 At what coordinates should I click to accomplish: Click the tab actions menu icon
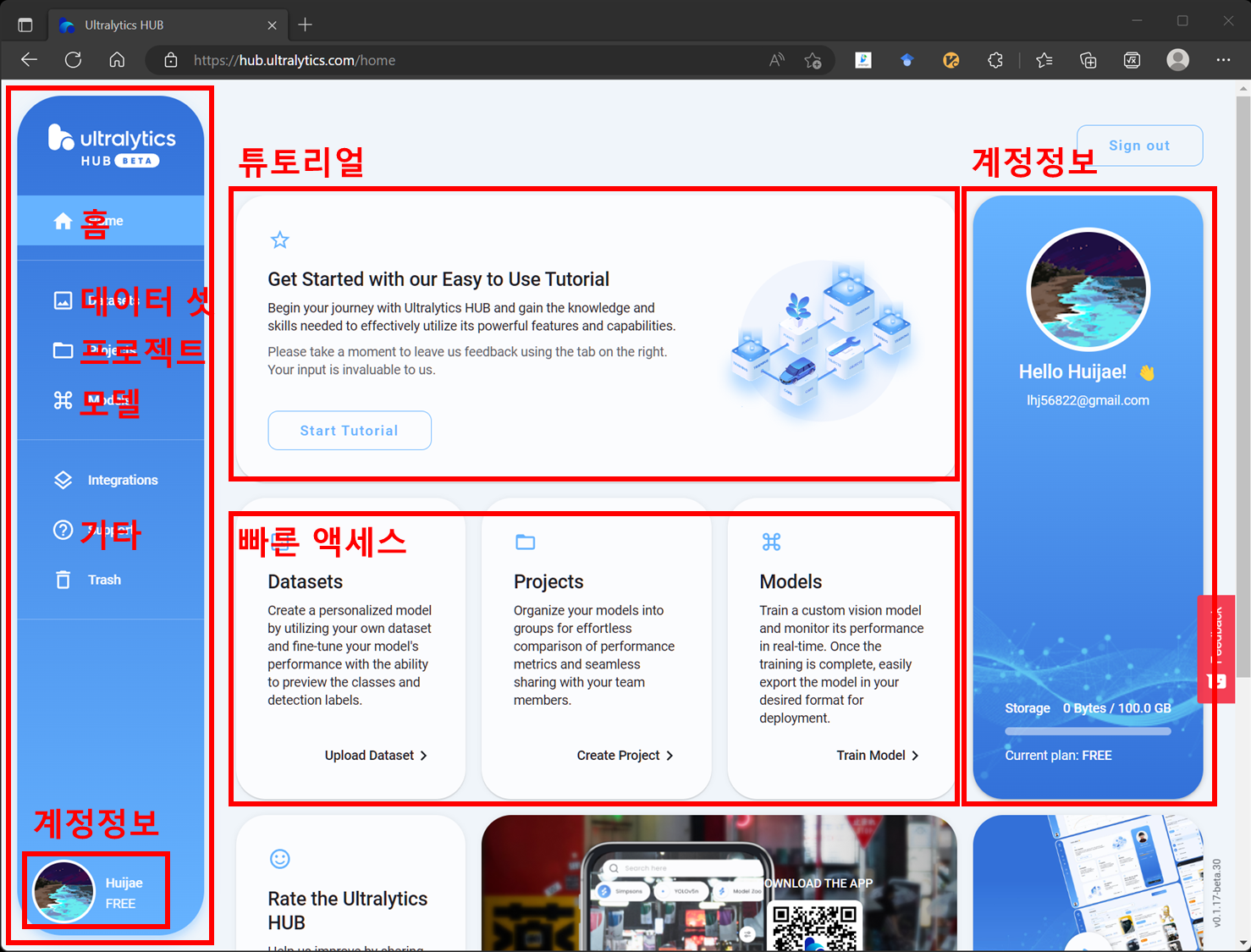tap(25, 25)
